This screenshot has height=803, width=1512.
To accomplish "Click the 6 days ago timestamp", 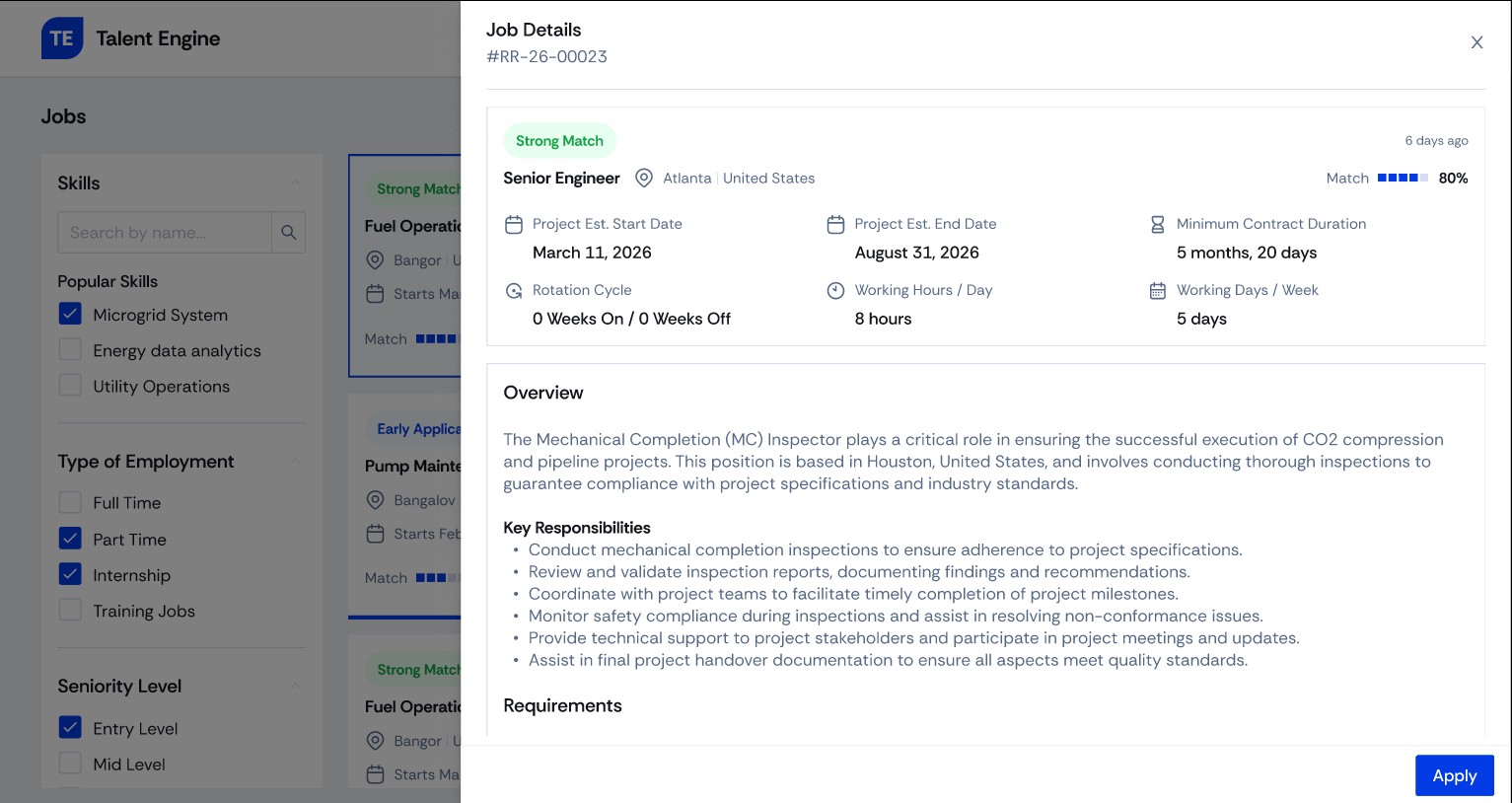I will 1436,141.
